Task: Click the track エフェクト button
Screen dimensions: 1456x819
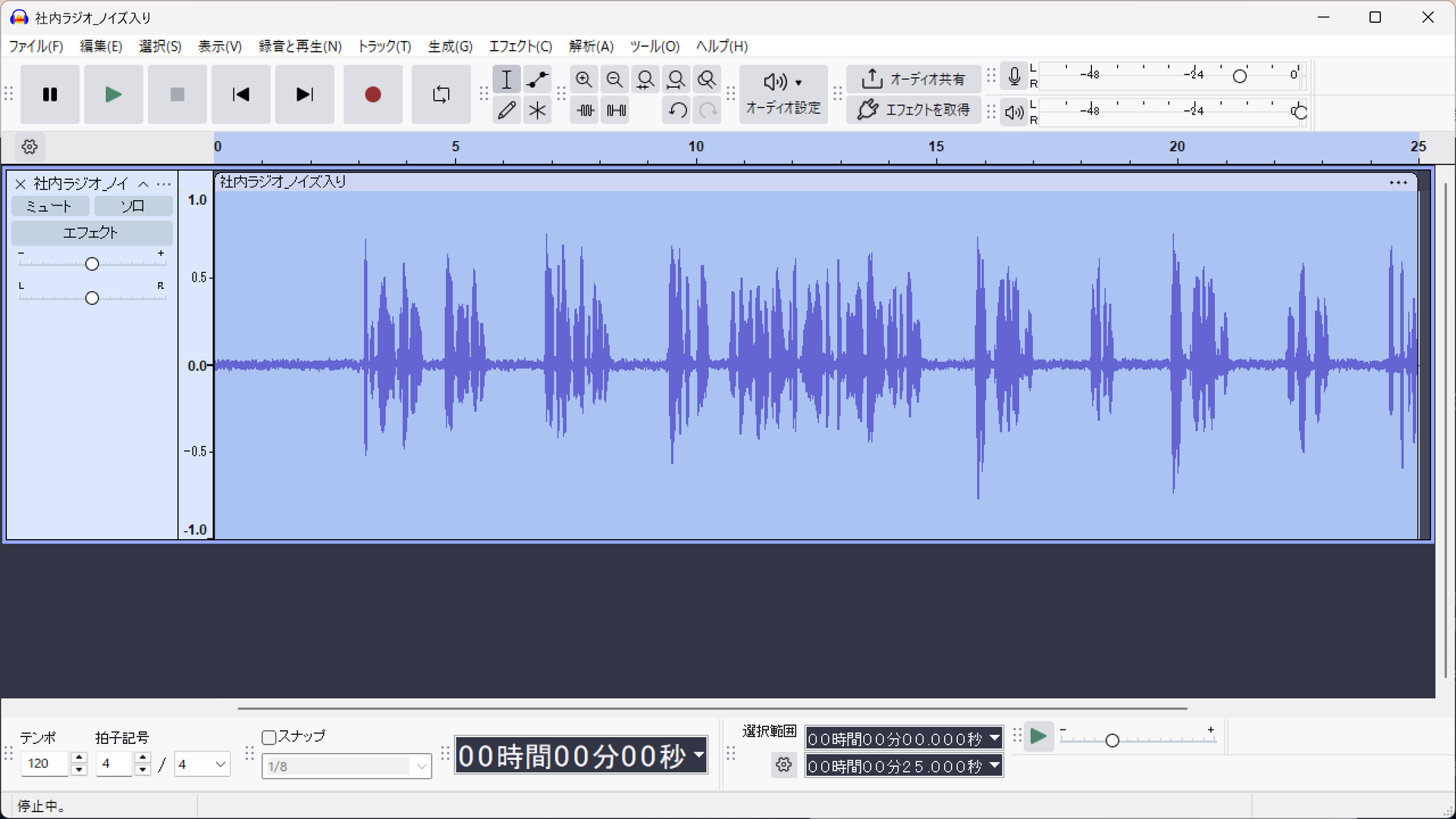Action: 92,233
